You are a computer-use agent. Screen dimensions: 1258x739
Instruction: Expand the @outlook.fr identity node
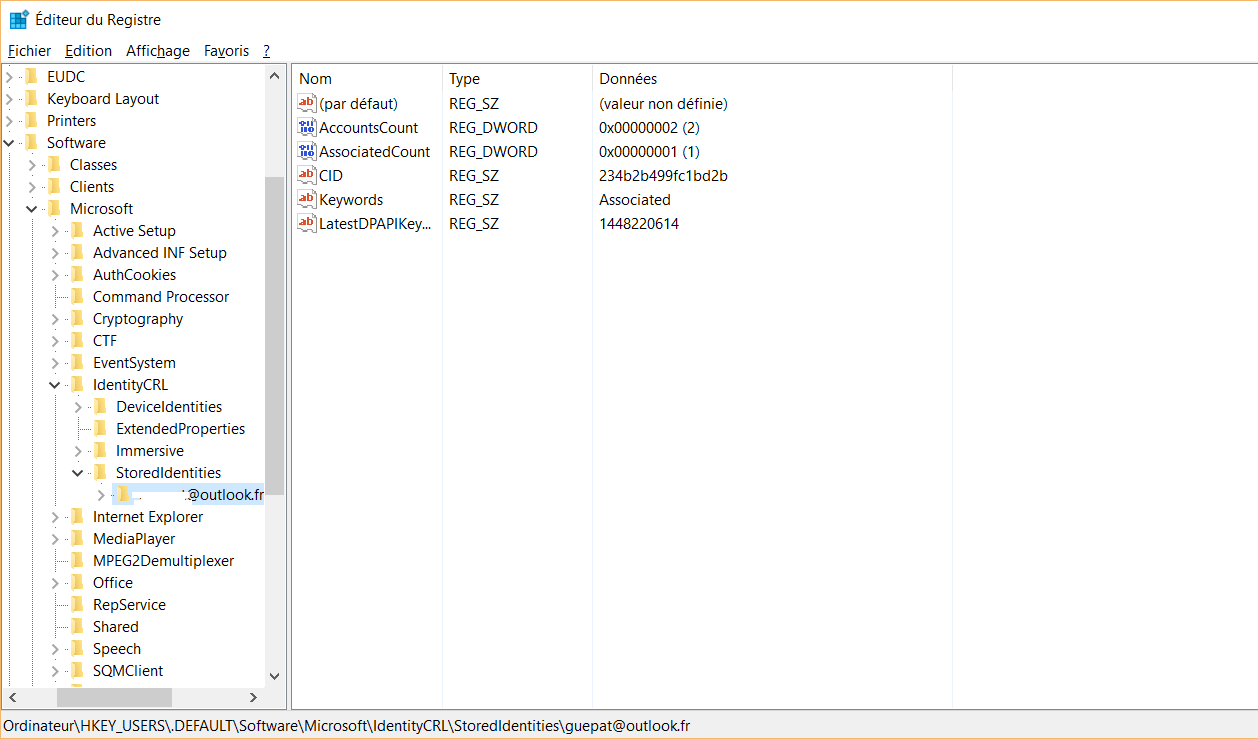coord(101,494)
